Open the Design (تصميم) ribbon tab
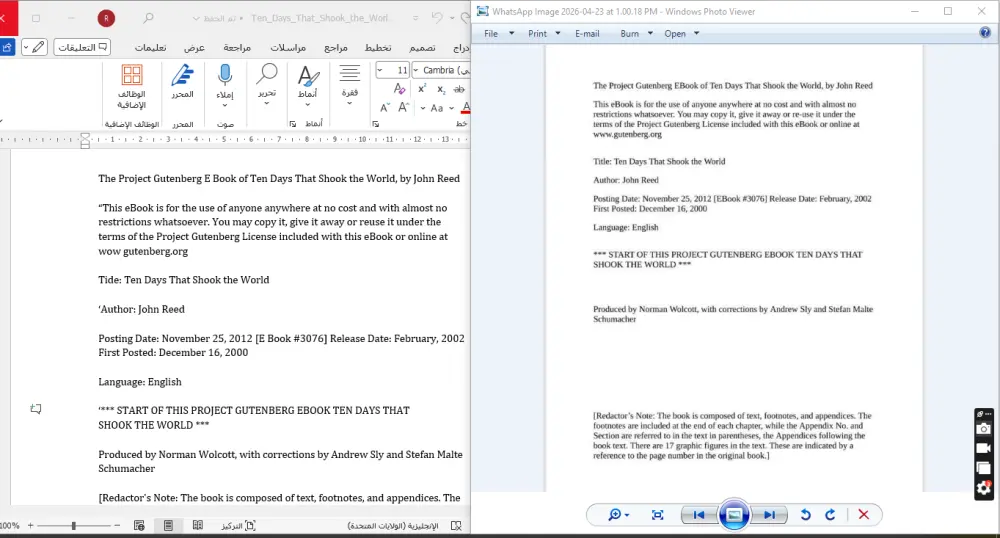 (422, 48)
